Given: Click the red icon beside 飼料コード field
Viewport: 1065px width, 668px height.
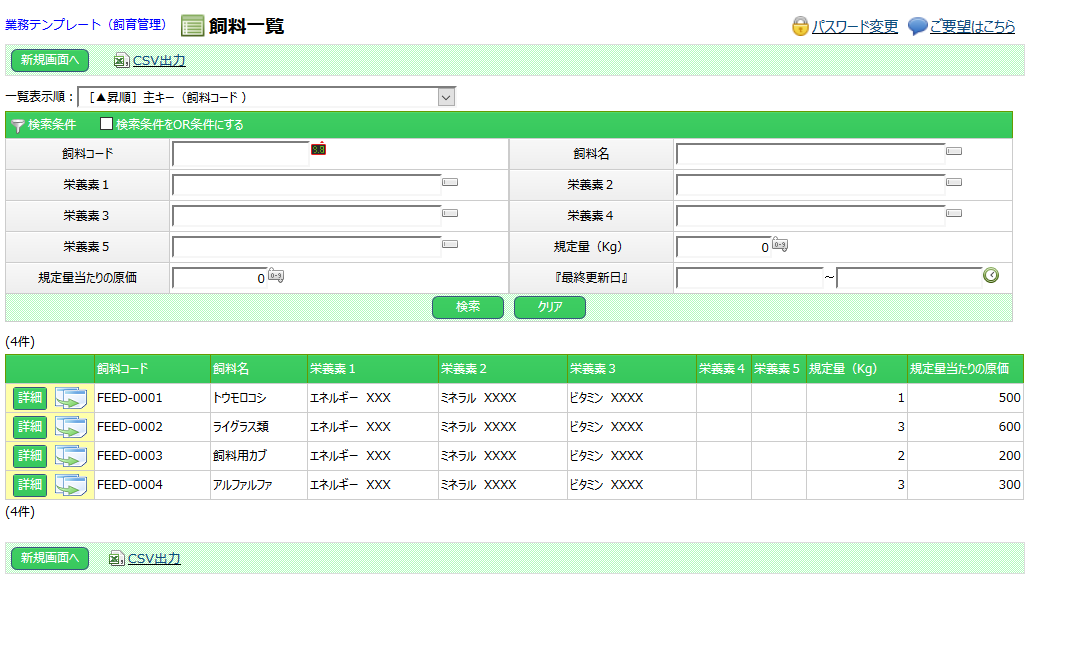Looking at the screenshot, I should pyautogui.click(x=318, y=149).
